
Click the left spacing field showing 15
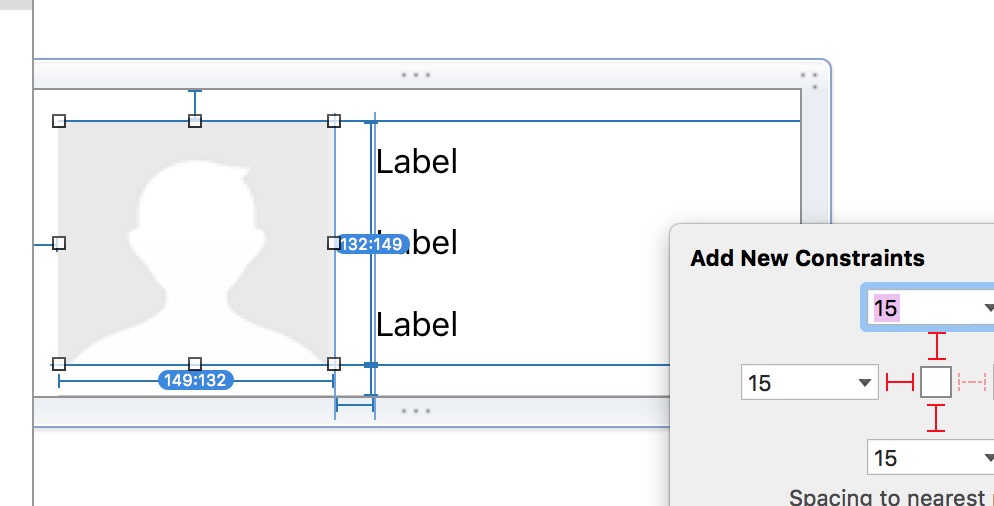pyautogui.click(x=810, y=382)
